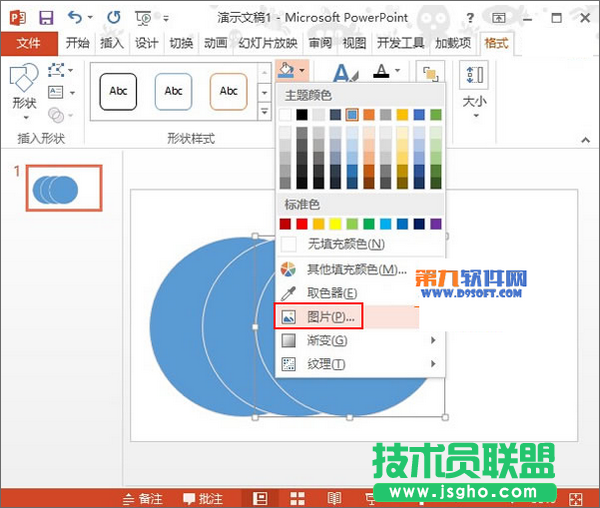Click the Redo icon in quick access toolbar
This screenshot has height=508, width=600.
click(114, 17)
